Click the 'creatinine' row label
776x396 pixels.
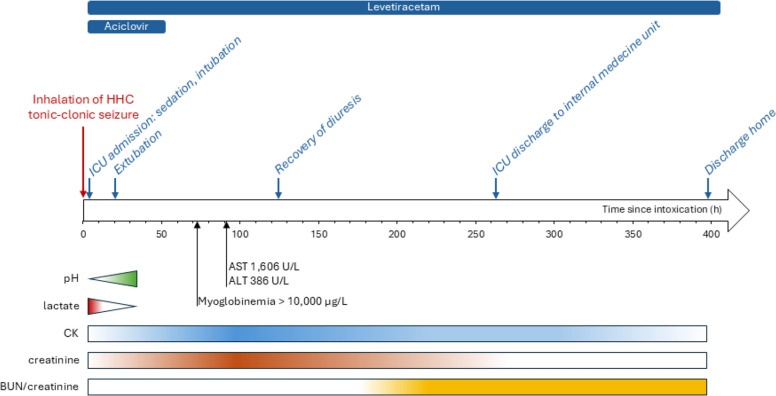[53, 360]
